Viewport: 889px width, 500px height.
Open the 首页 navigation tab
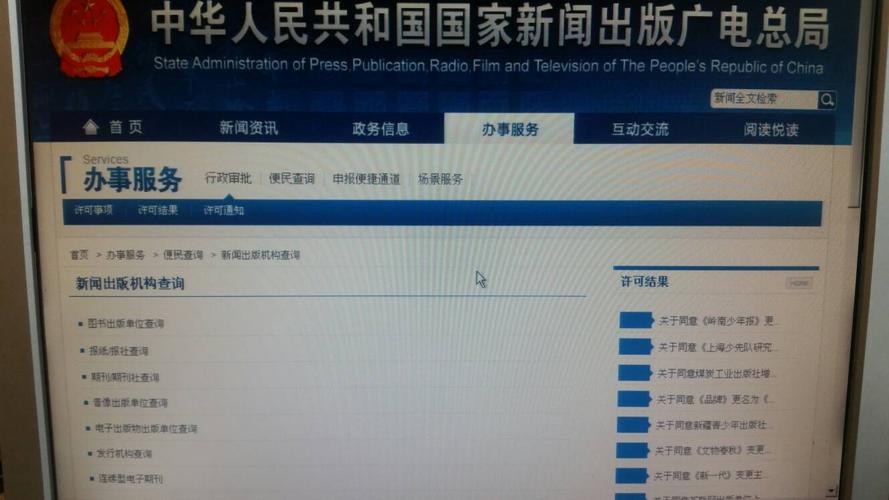click(x=126, y=127)
